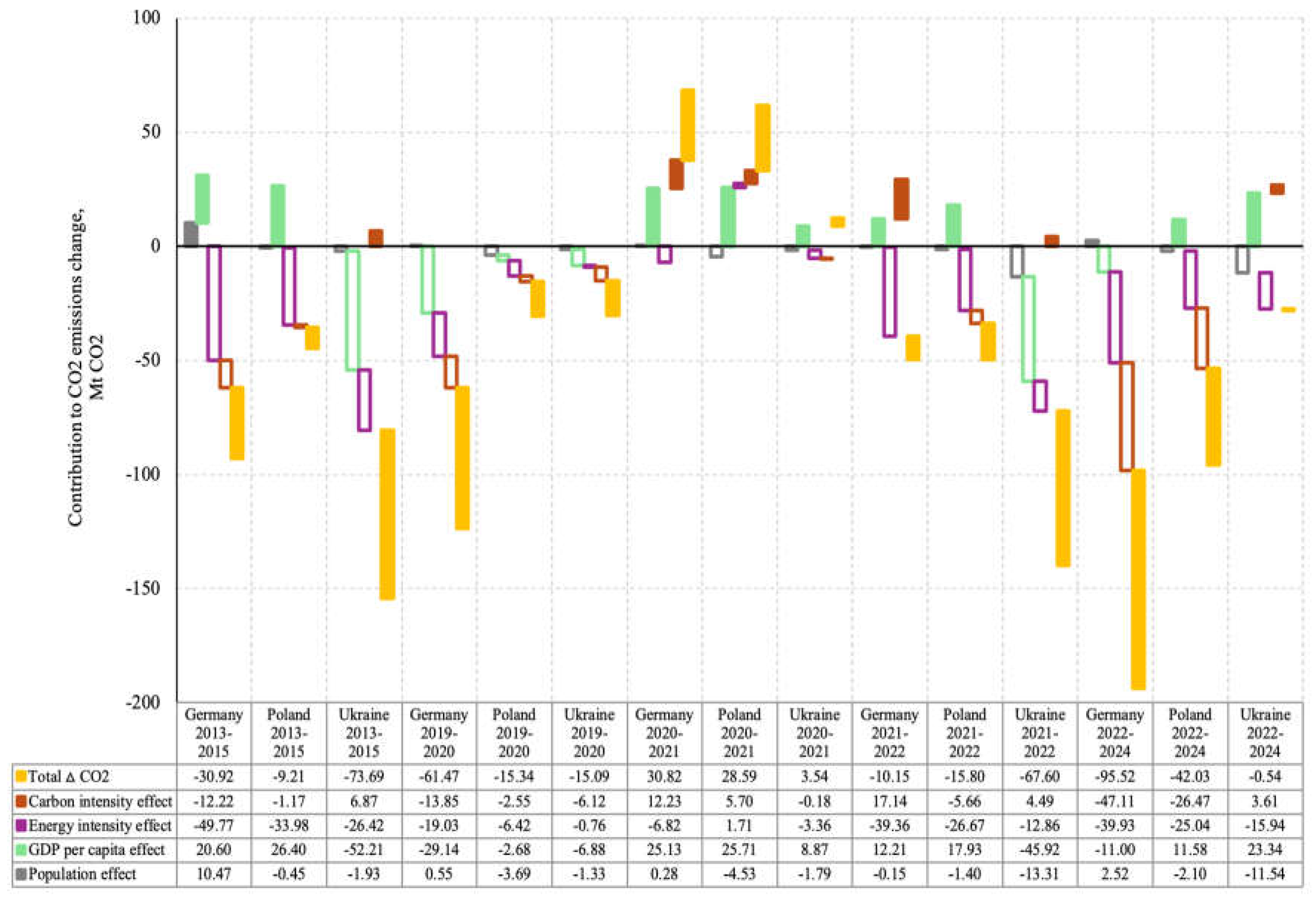The image size is (1316, 899).
Task: Select the Carbon intensity cell '-47.11'
Action: 1114,801
